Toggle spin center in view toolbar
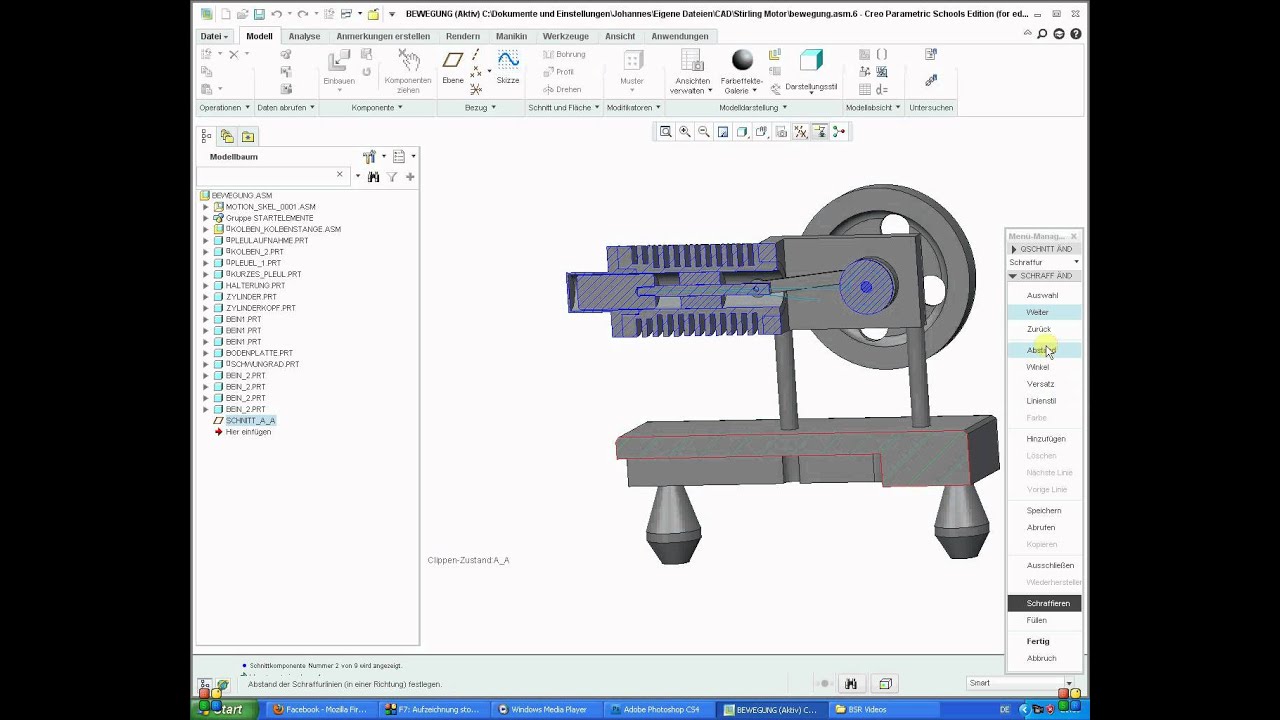This screenshot has height=720, width=1280. pos(838,132)
